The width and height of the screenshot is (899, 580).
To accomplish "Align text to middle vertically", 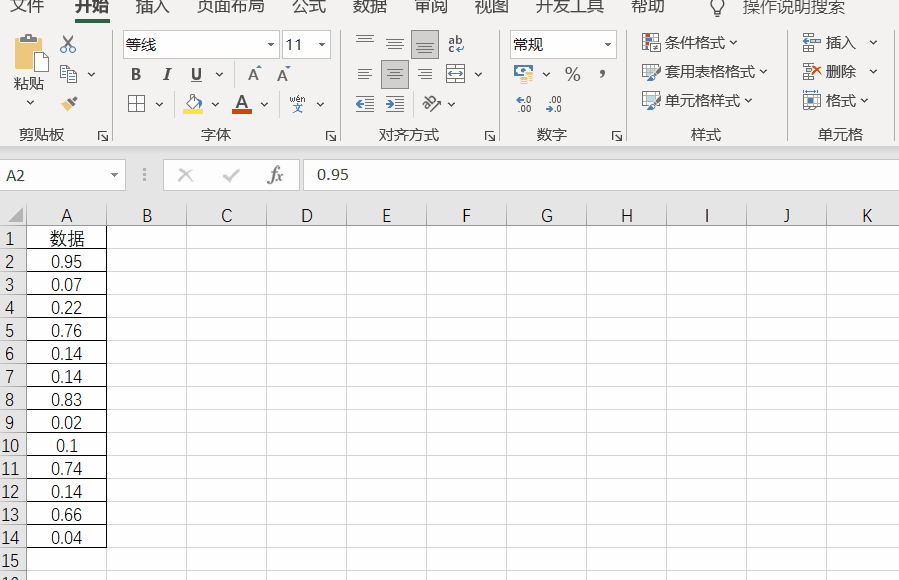I will point(394,44).
